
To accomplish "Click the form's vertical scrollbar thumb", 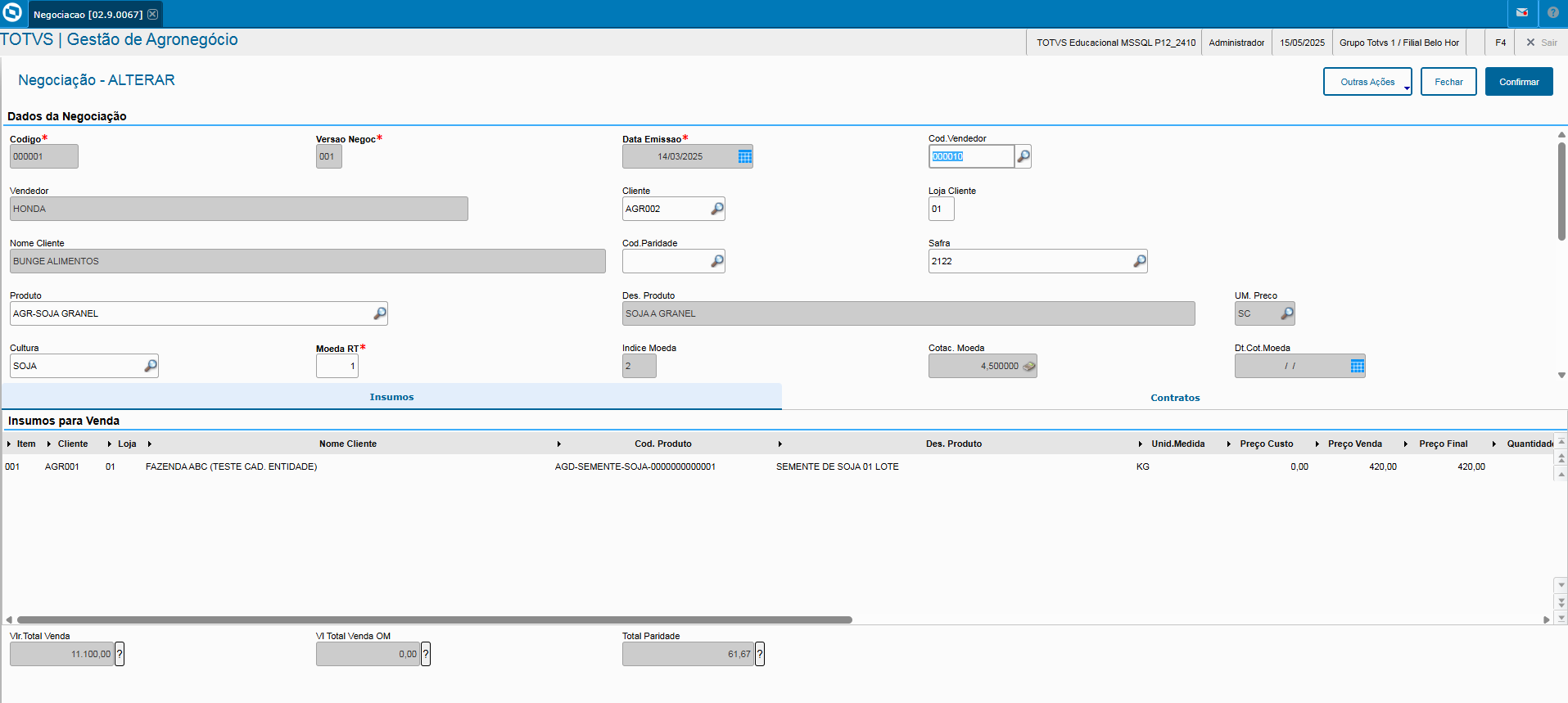I will click(x=1561, y=191).
